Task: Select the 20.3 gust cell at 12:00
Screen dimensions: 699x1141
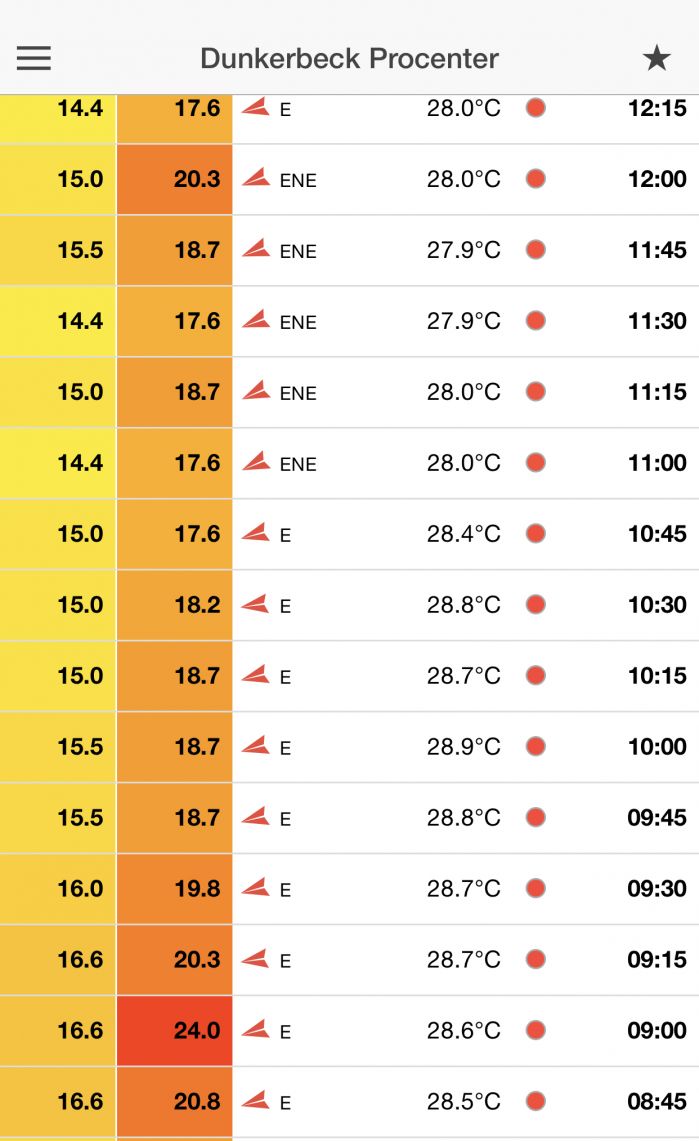Action: click(x=175, y=179)
